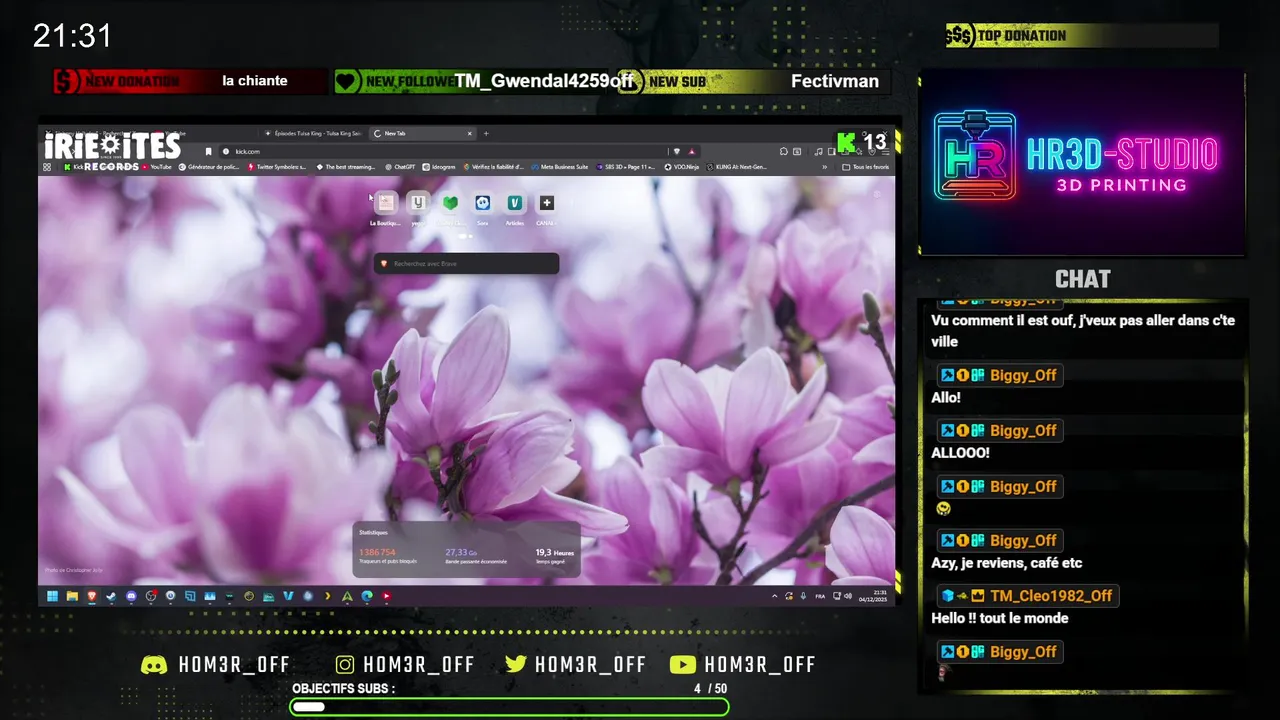This screenshot has width=1280, height=720.
Task: Click the green triangle taskbar icon
Action: (x=347, y=596)
